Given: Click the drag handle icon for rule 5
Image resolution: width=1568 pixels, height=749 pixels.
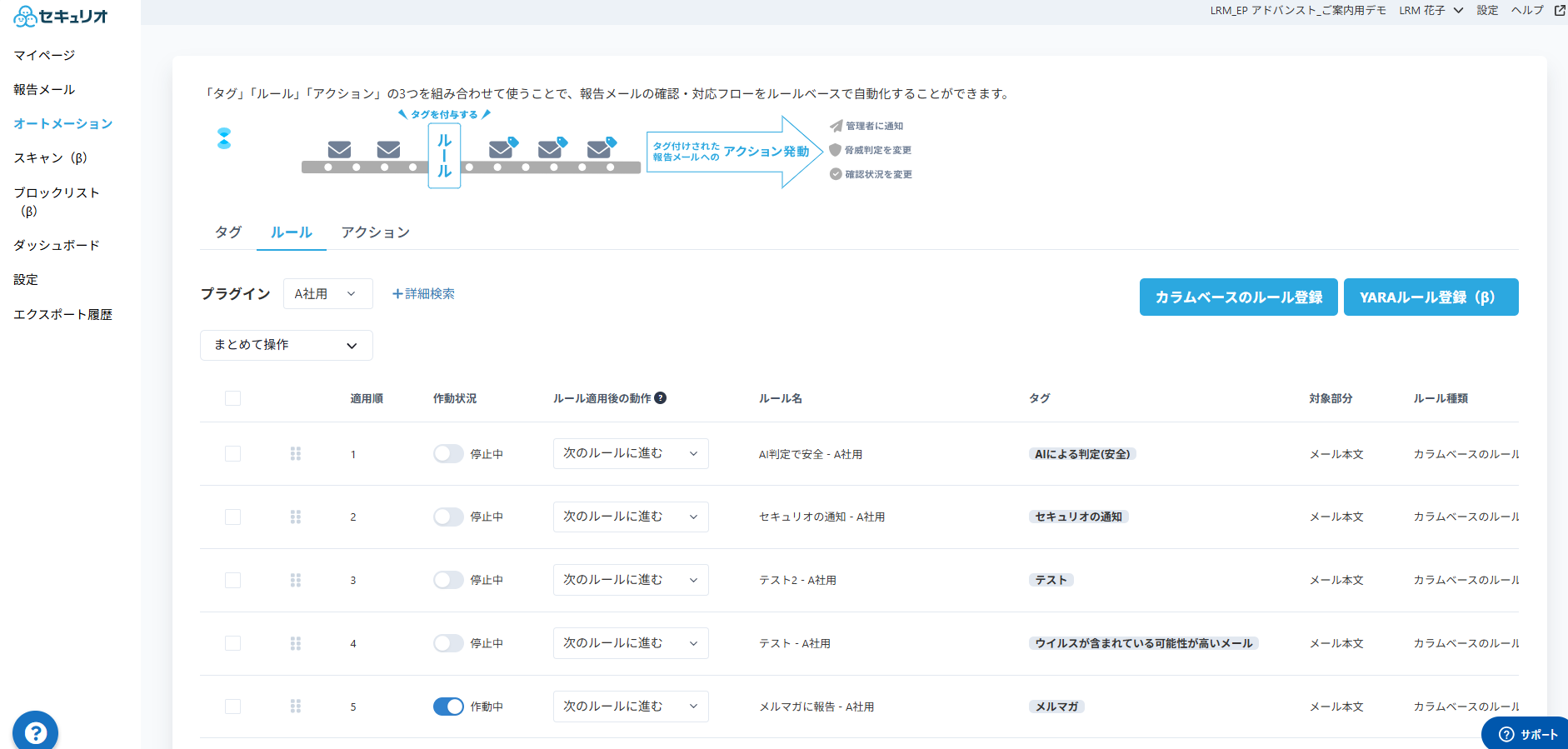Looking at the screenshot, I should pos(296,707).
